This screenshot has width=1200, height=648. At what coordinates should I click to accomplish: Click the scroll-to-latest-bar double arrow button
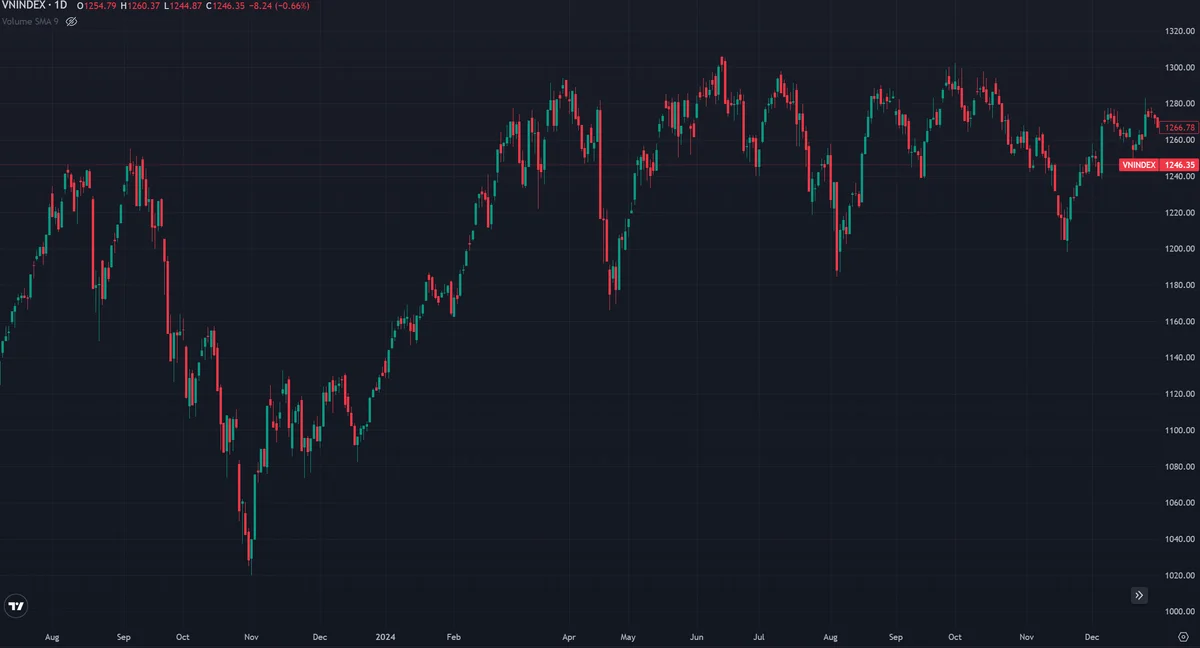click(x=1139, y=595)
